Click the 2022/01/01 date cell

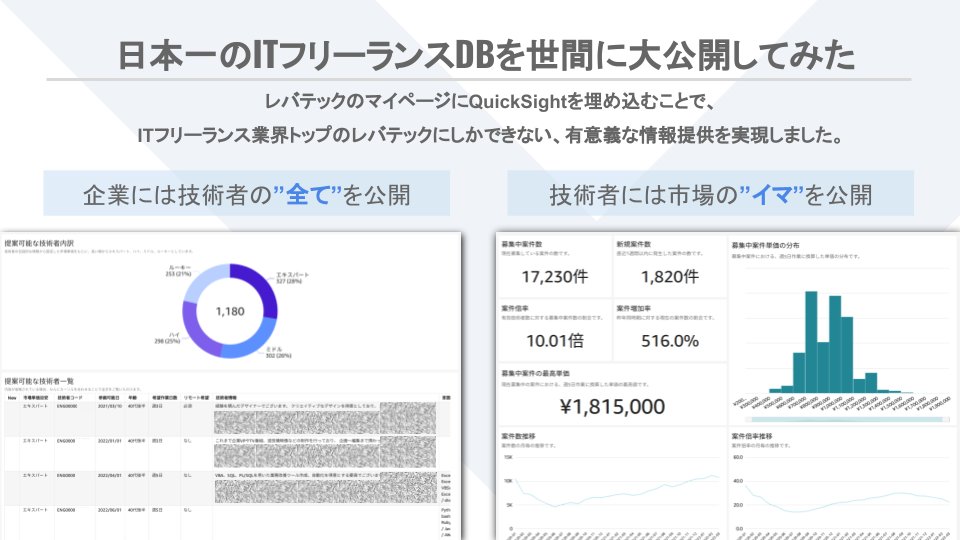click(110, 441)
